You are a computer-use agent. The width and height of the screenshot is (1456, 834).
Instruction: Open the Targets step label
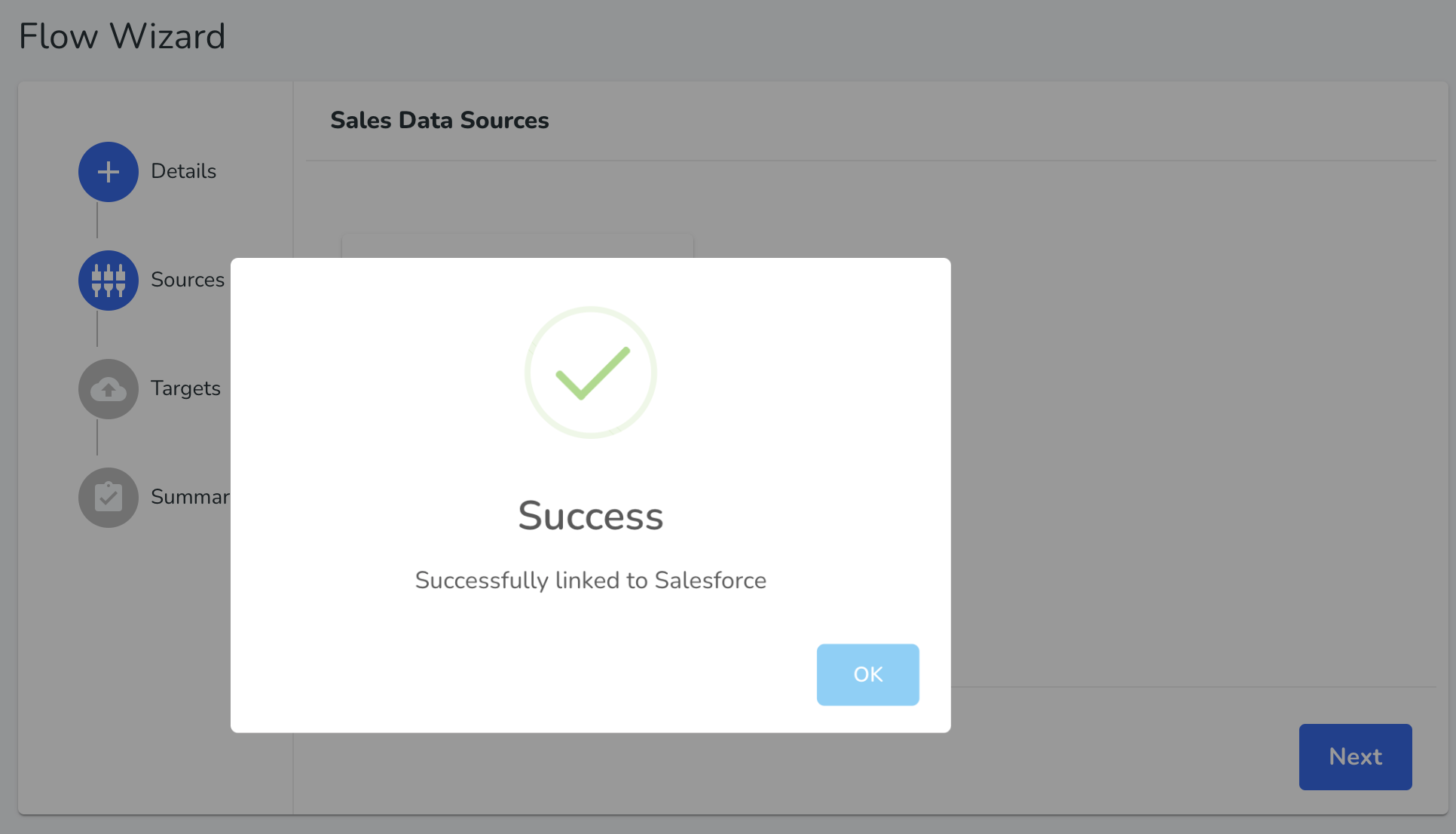tap(185, 388)
